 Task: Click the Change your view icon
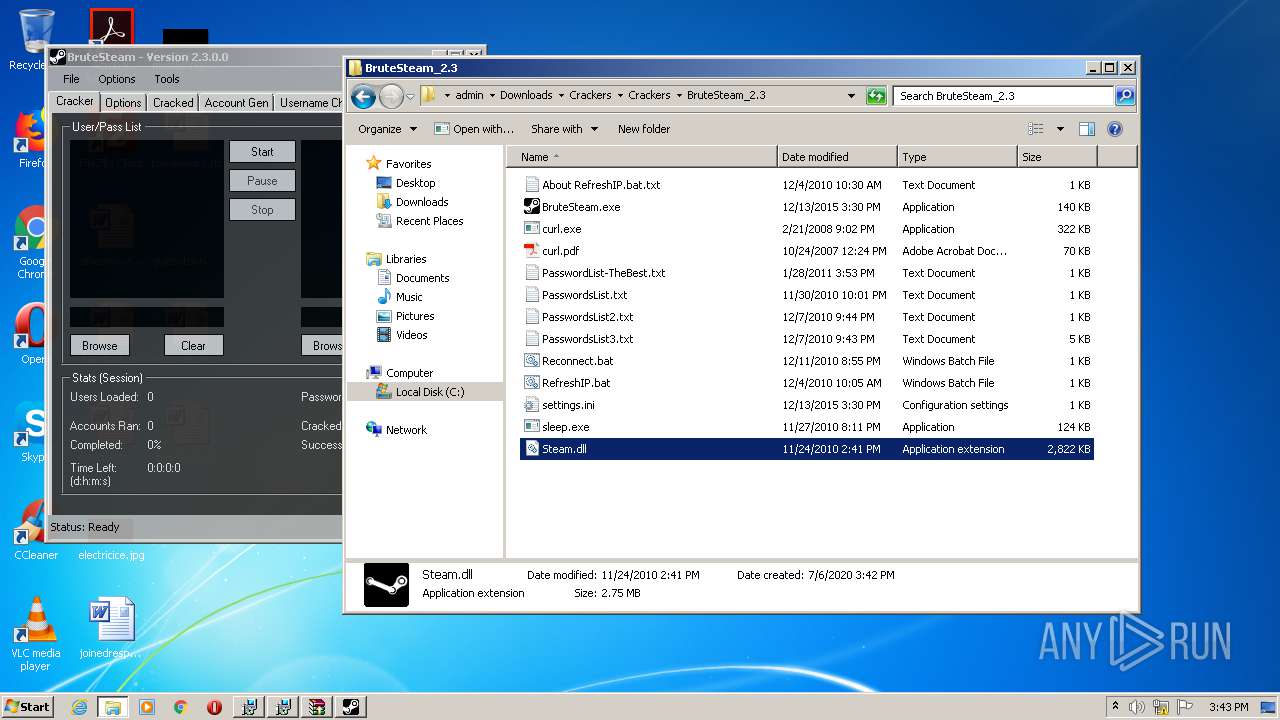pos(1036,129)
